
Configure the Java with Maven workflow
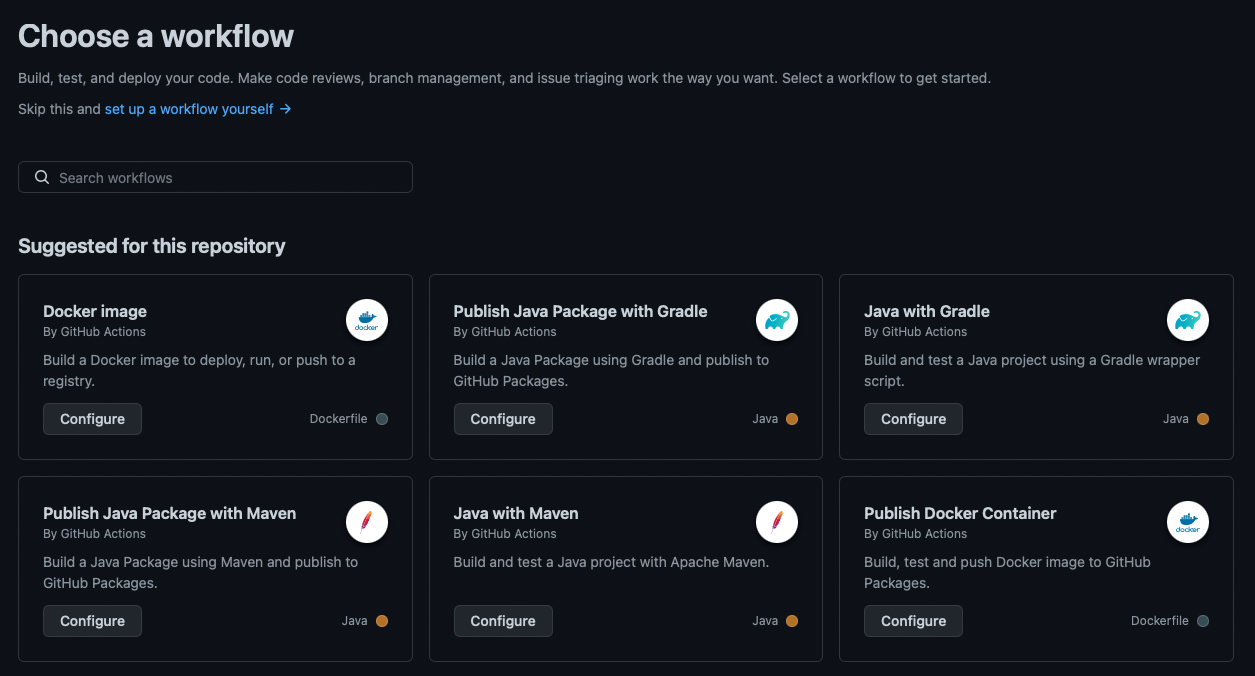[503, 621]
